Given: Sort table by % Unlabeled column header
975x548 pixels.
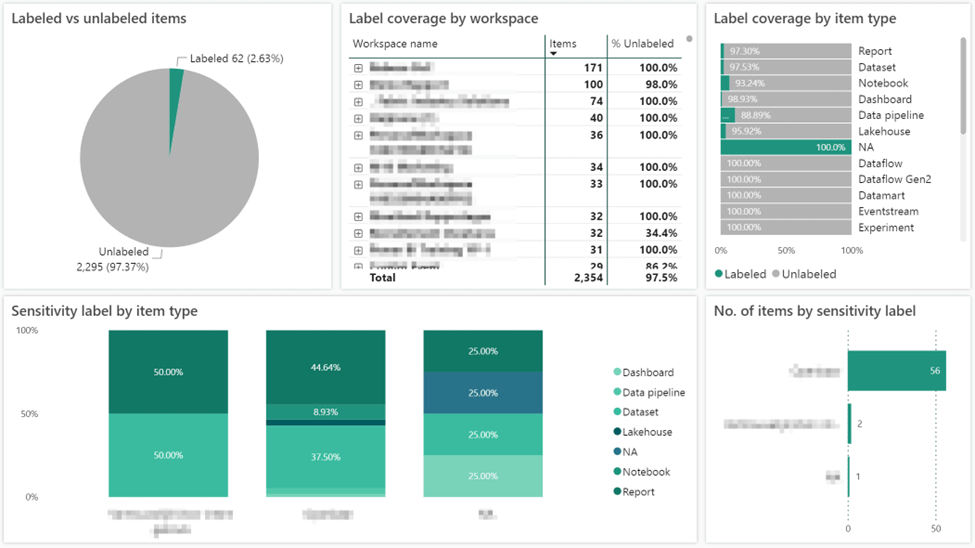Looking at the screenshot, I should point(642,44).
